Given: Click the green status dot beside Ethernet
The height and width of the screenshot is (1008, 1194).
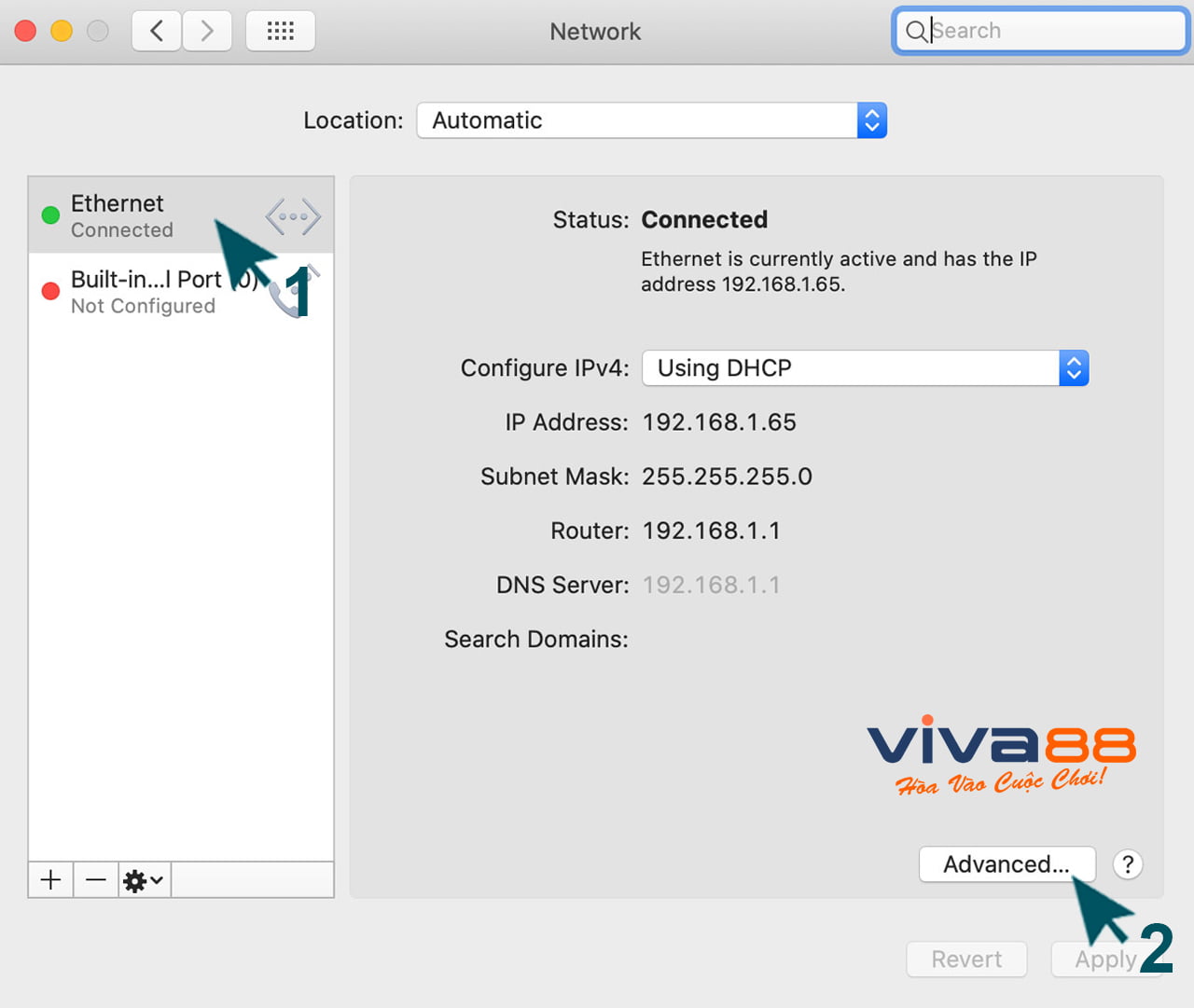Looking at the screenshot, I should pos(50,215).
